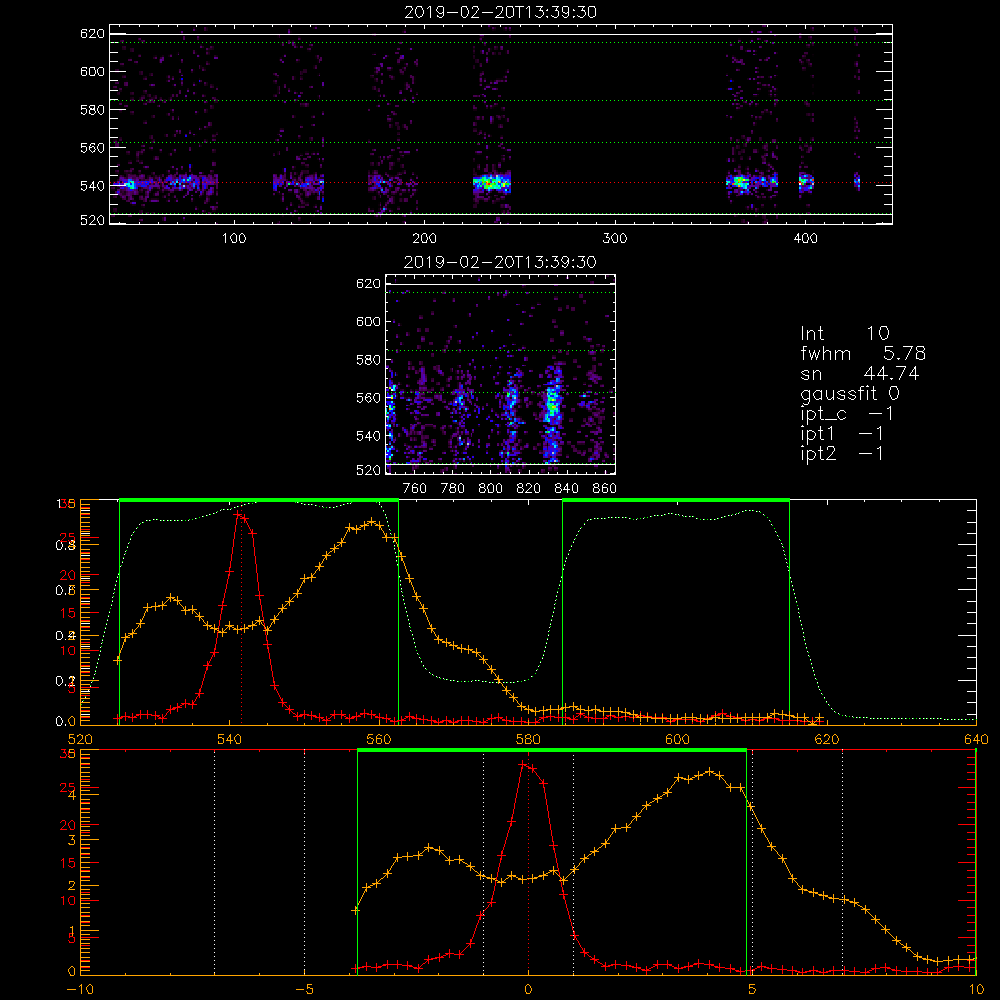
Task: Click the red curve peak in the profile plot
Action: pyautogui.click(x=238, y=514)
